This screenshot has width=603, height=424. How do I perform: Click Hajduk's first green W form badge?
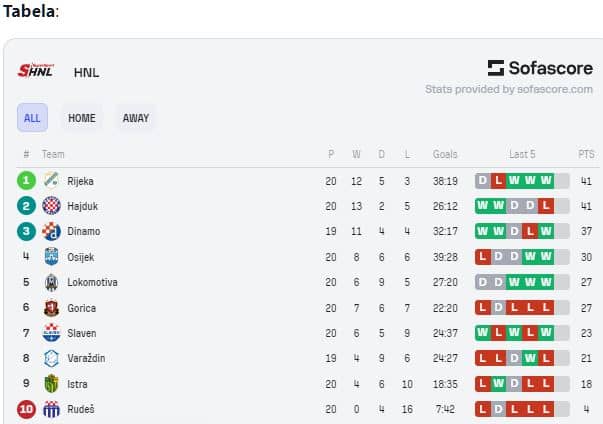click(483, 206)
